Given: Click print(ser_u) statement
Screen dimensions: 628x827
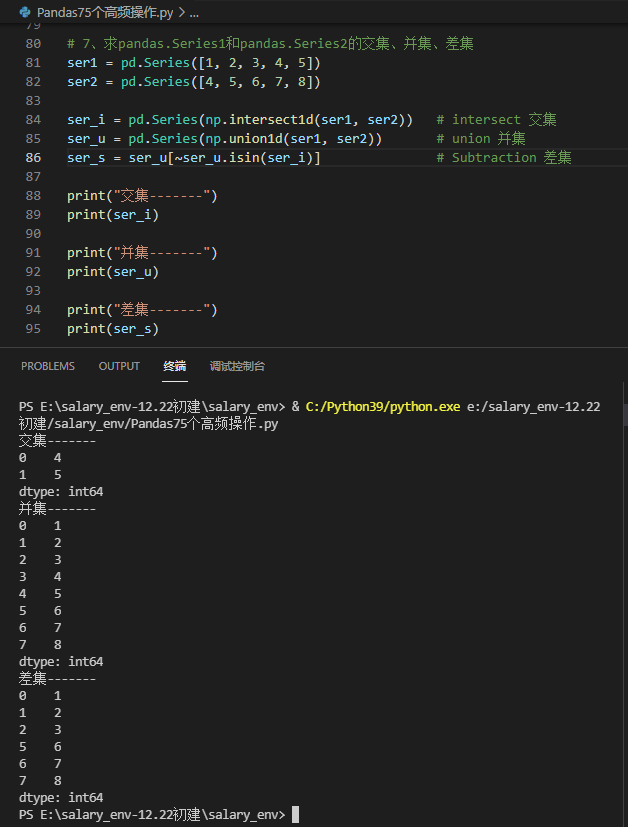Looking at the screenshot, I should (x=113, y=272).
